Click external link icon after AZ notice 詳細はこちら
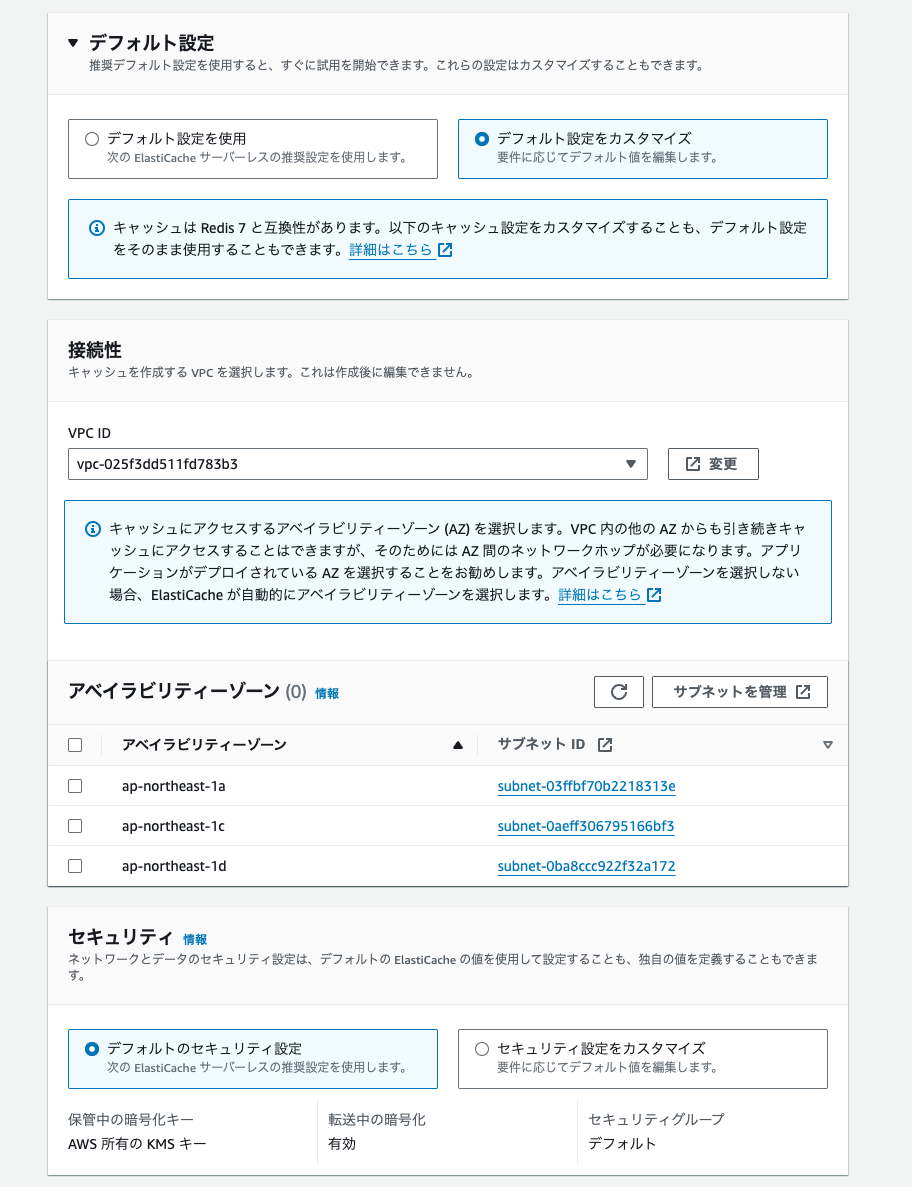The image size is (912, 1187). [x=654, y=595]
